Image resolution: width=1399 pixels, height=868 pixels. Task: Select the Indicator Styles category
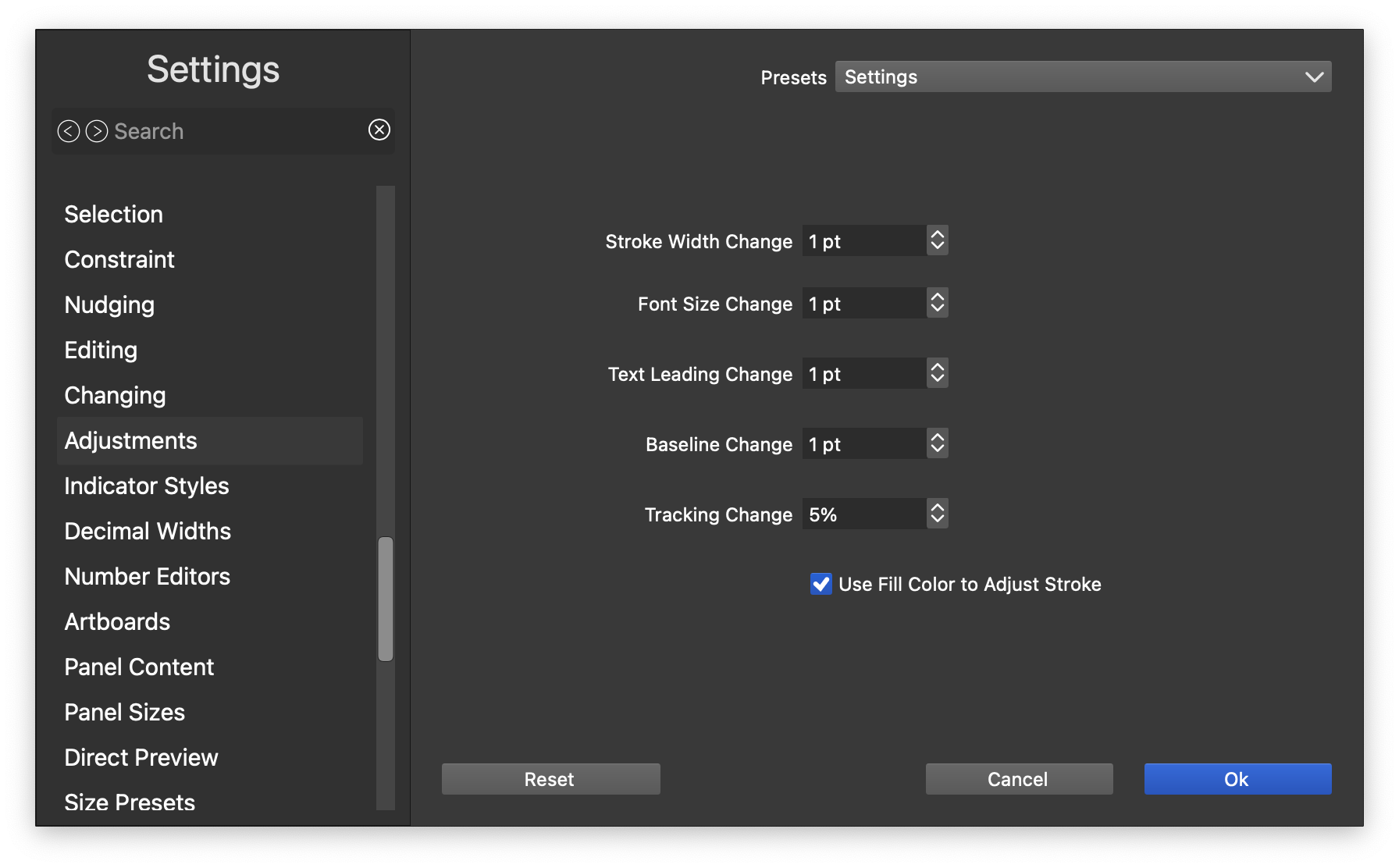pos(147,486)
